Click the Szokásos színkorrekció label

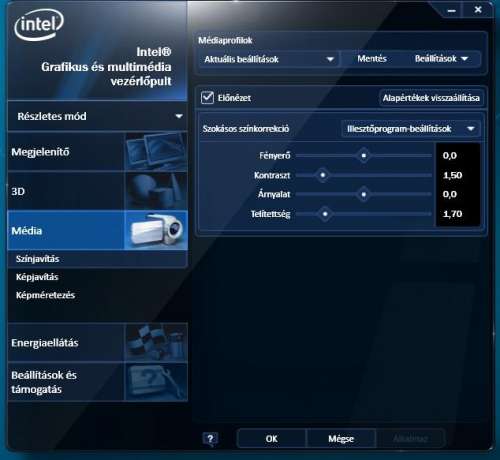coord(246,129)
